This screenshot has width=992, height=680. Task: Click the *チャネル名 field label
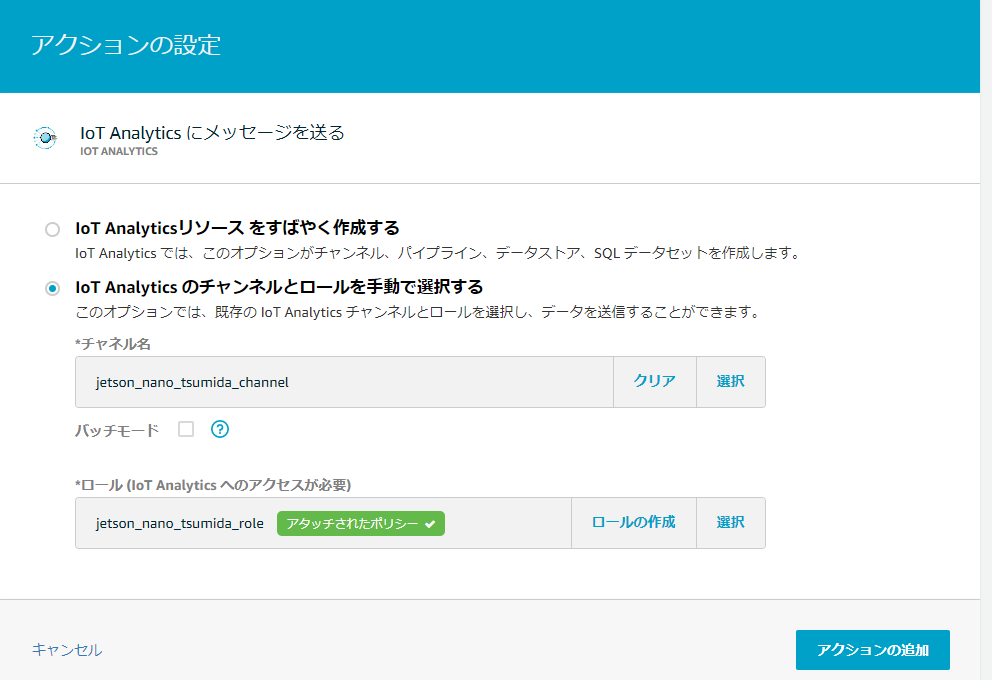(x=113, y=344)
